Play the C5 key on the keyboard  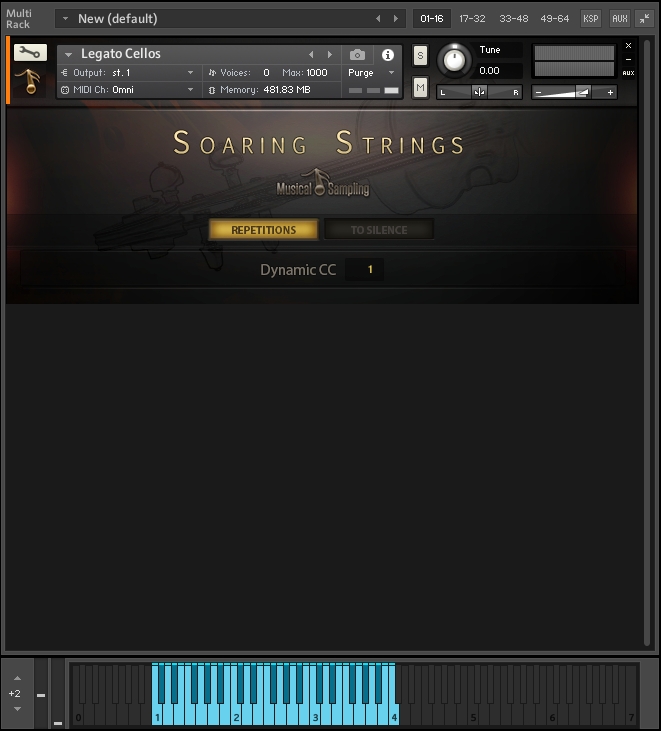[472, 716]
